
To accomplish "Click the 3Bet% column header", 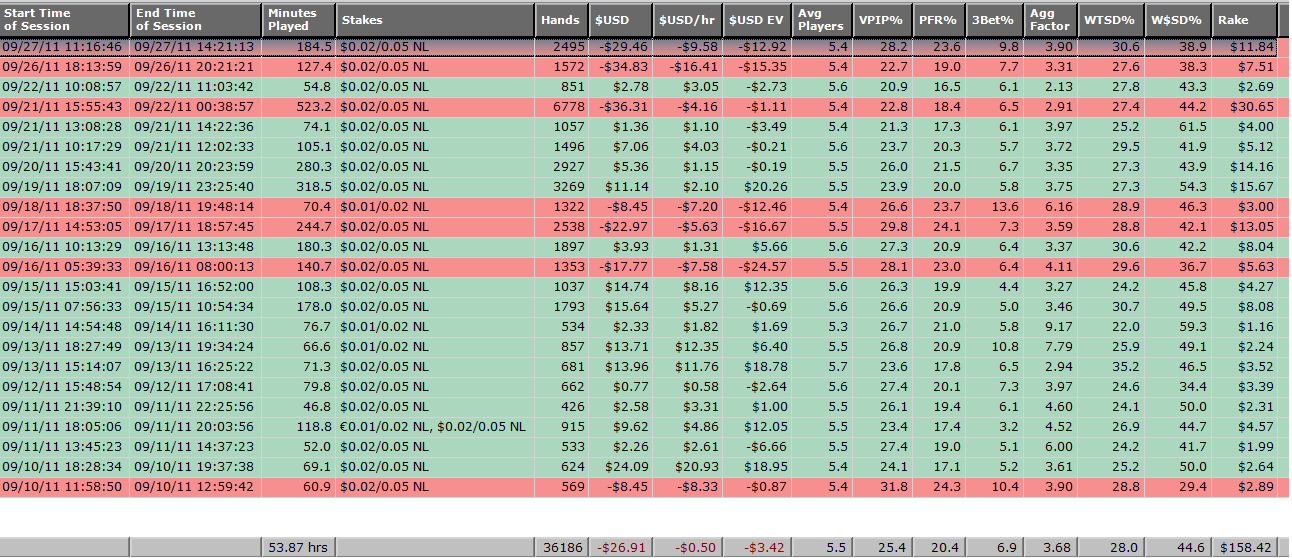I will tap(993, 19).
